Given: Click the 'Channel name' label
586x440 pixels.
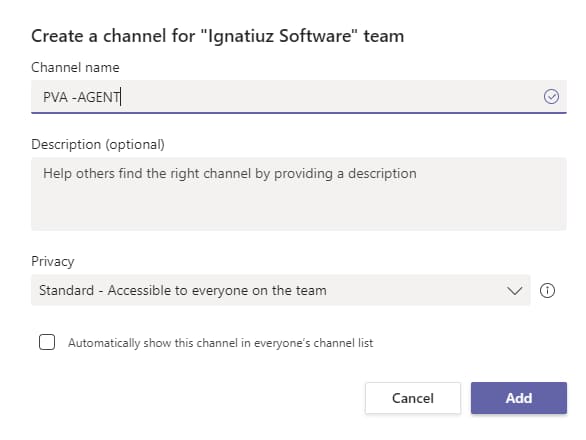Looking at the screenshot, I should tap(75, 67).
